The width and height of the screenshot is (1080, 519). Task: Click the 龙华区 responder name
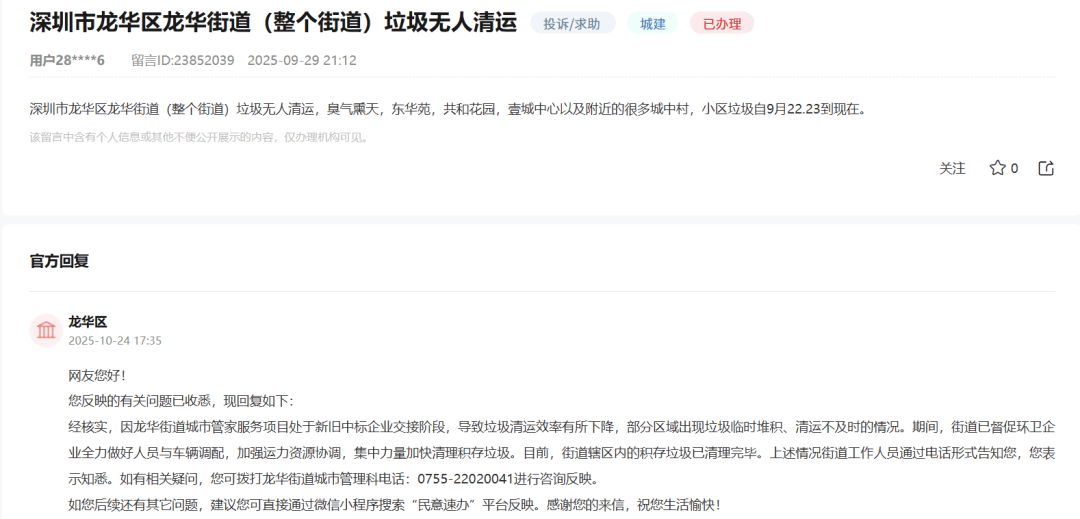pyautogui.click(x=87, y=321)
